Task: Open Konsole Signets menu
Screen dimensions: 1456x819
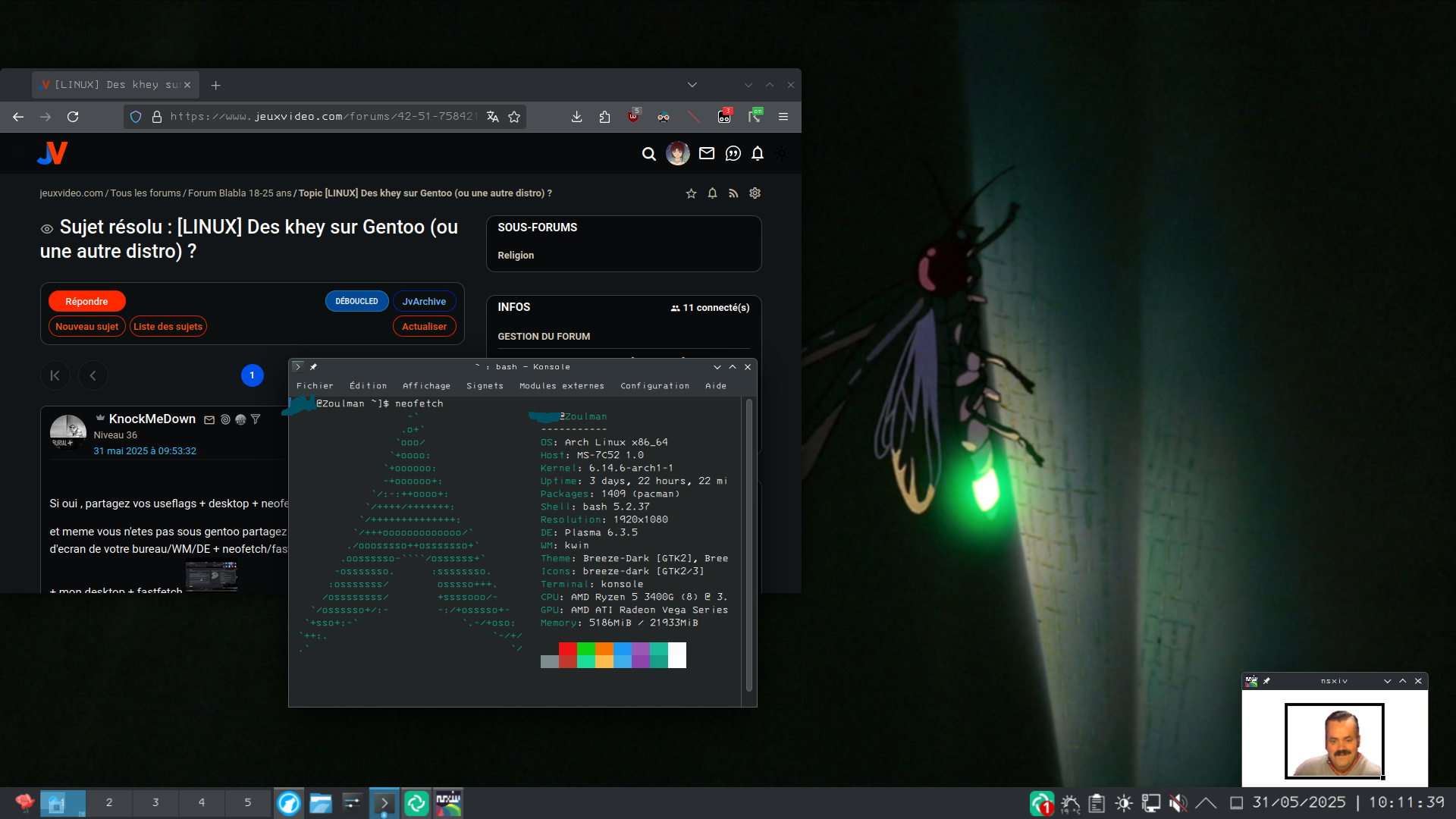Action: point(485,386)
